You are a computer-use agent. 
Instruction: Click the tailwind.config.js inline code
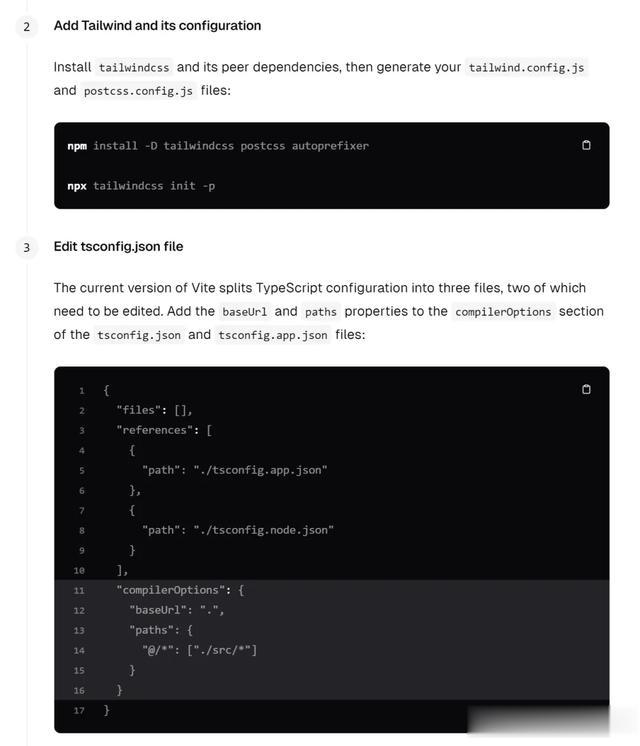coord(526,67)
